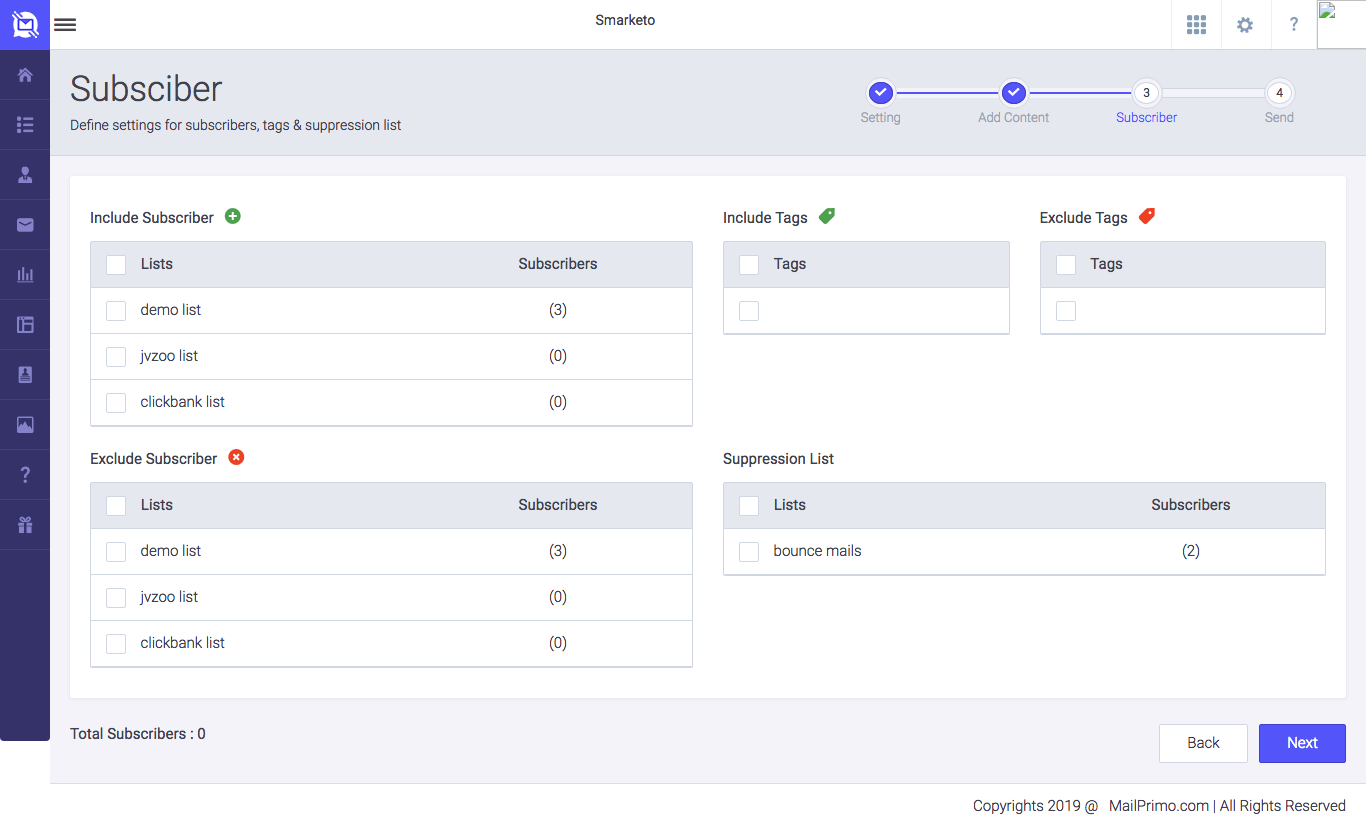The image size is (1366, 828).
Task: Check jvzoo list in Exclude Subscriber
Action: click(116, 598)
